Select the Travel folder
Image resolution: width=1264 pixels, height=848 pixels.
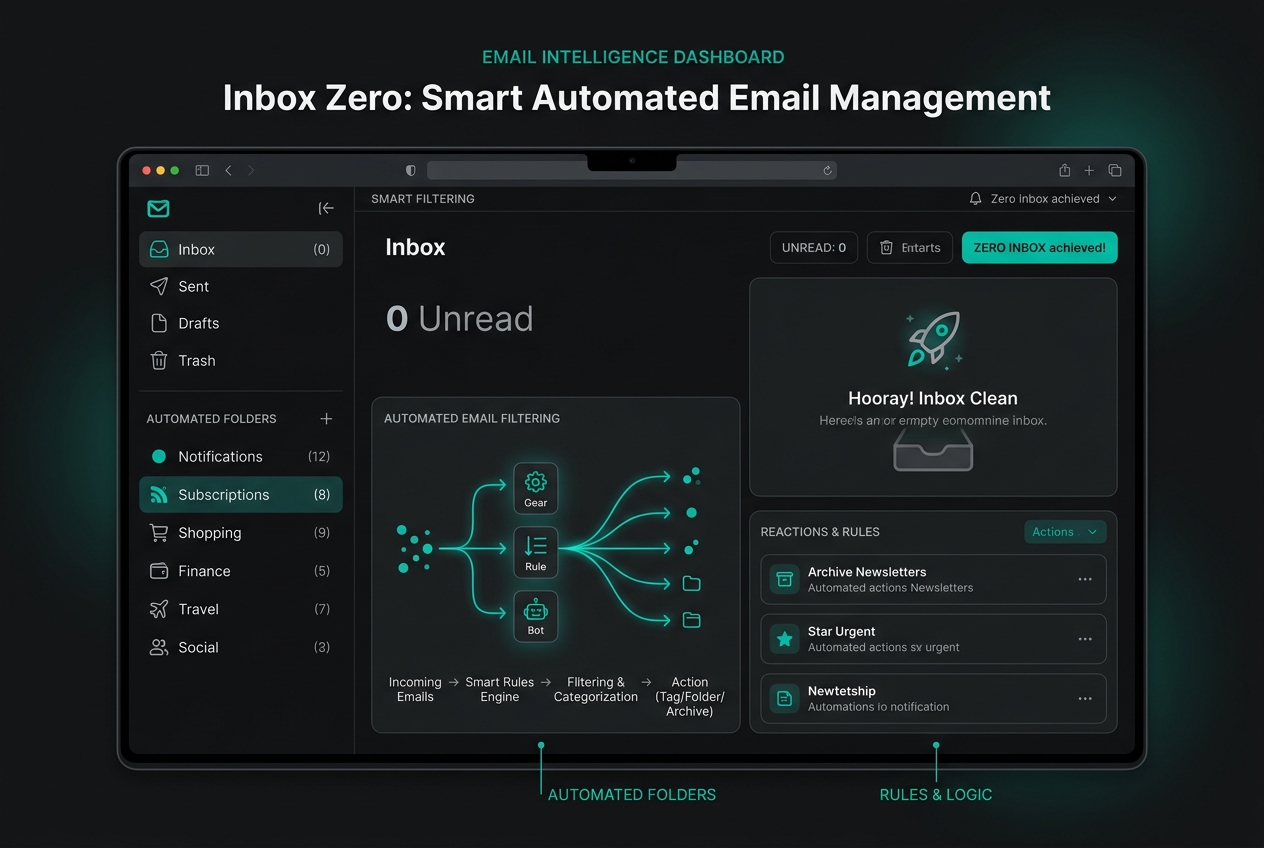point(241,609)
